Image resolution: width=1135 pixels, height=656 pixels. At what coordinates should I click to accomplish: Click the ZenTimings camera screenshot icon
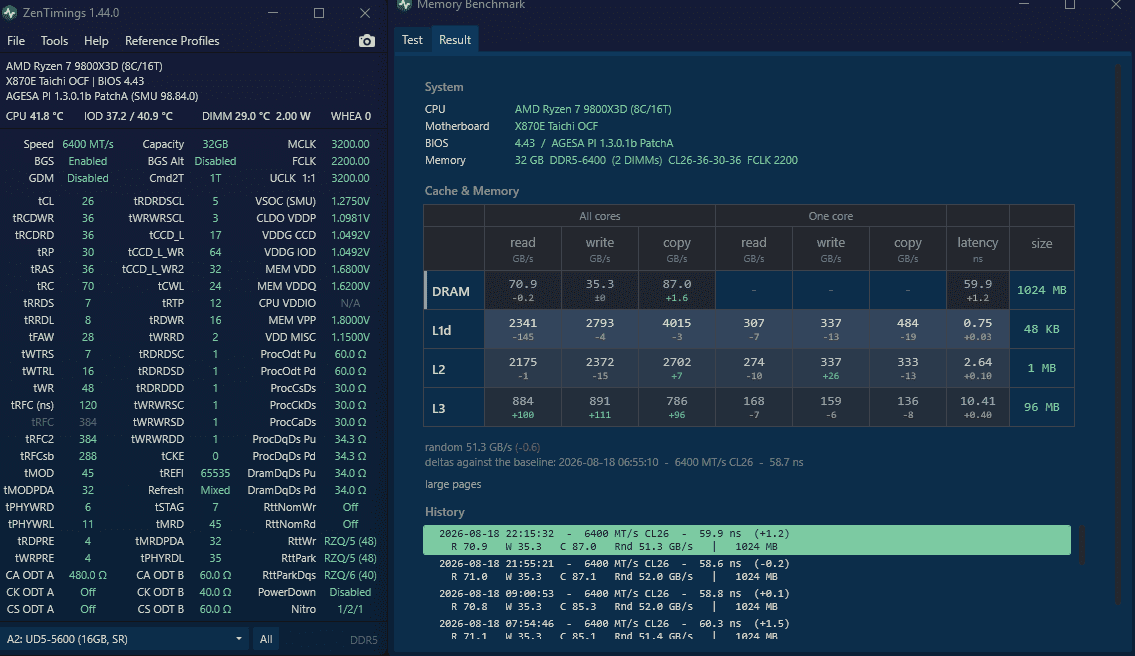tap(367, 41)
